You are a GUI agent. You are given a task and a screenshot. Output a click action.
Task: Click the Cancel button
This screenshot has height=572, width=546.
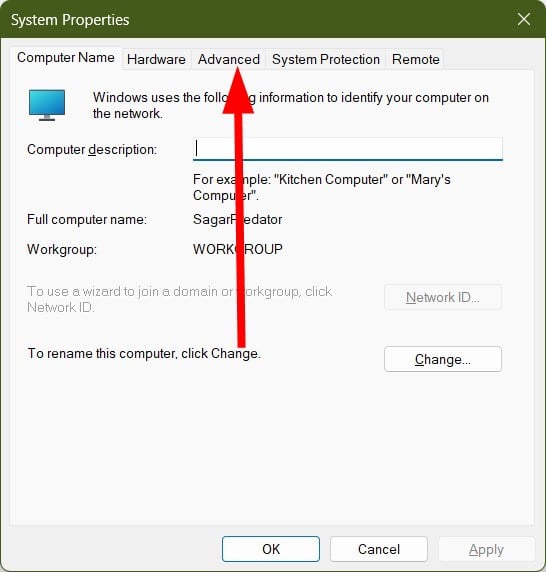tap(379, 549)
